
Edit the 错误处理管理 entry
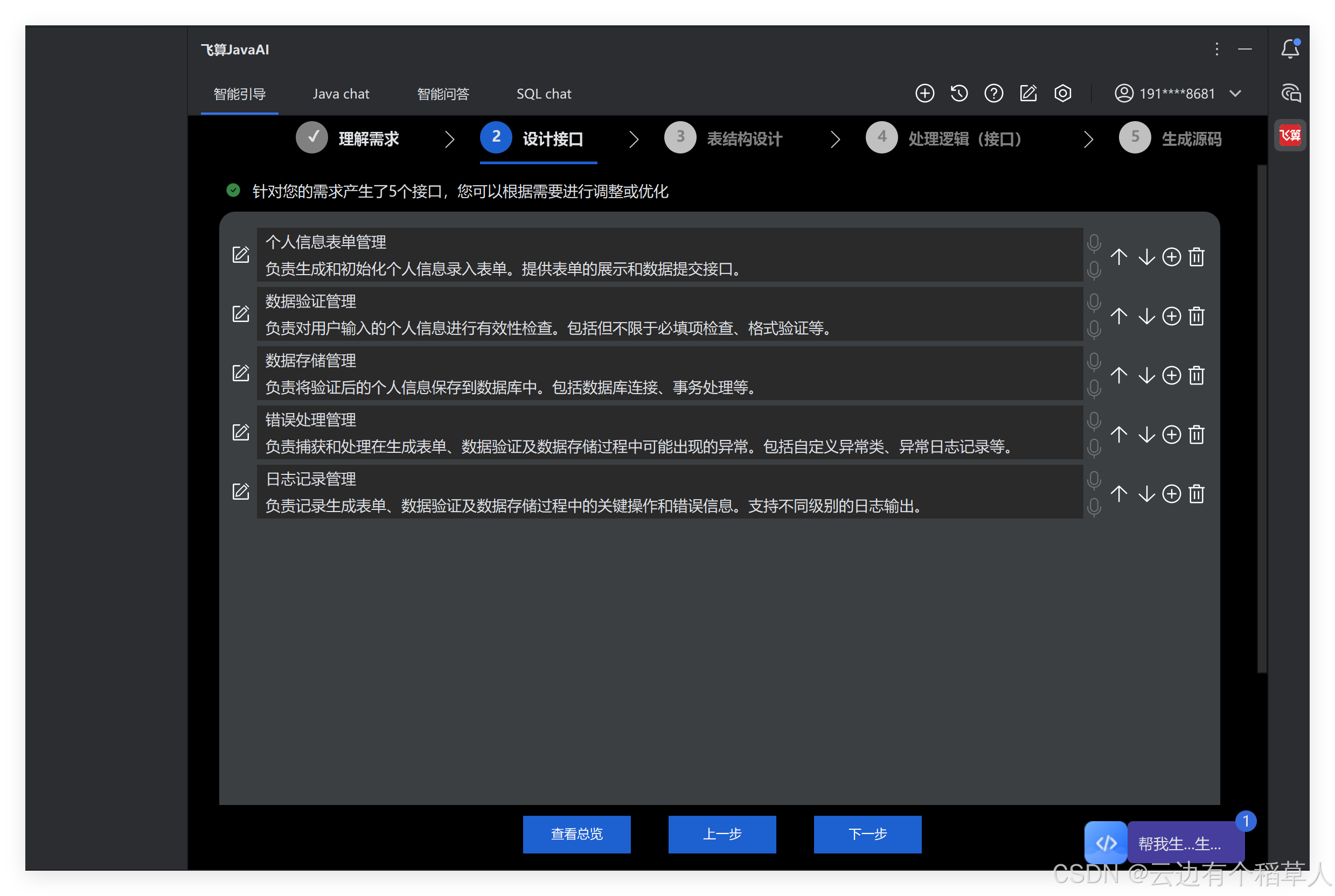241,432
